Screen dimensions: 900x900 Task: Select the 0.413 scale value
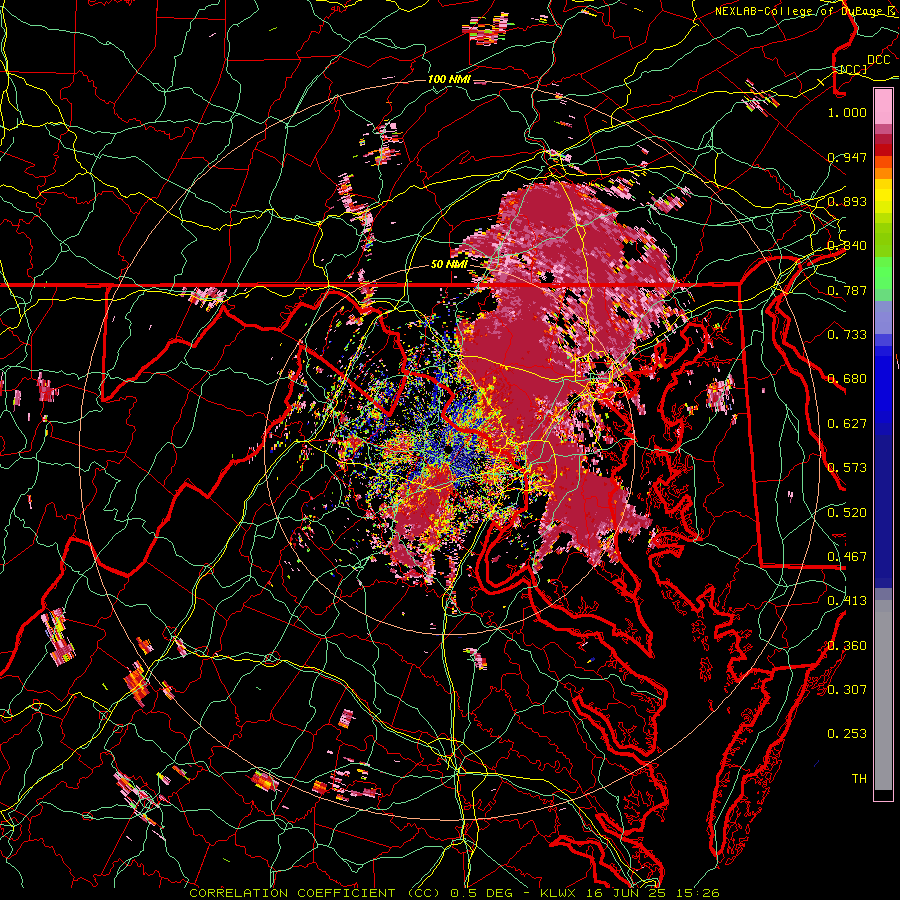(x=847, y=601)
